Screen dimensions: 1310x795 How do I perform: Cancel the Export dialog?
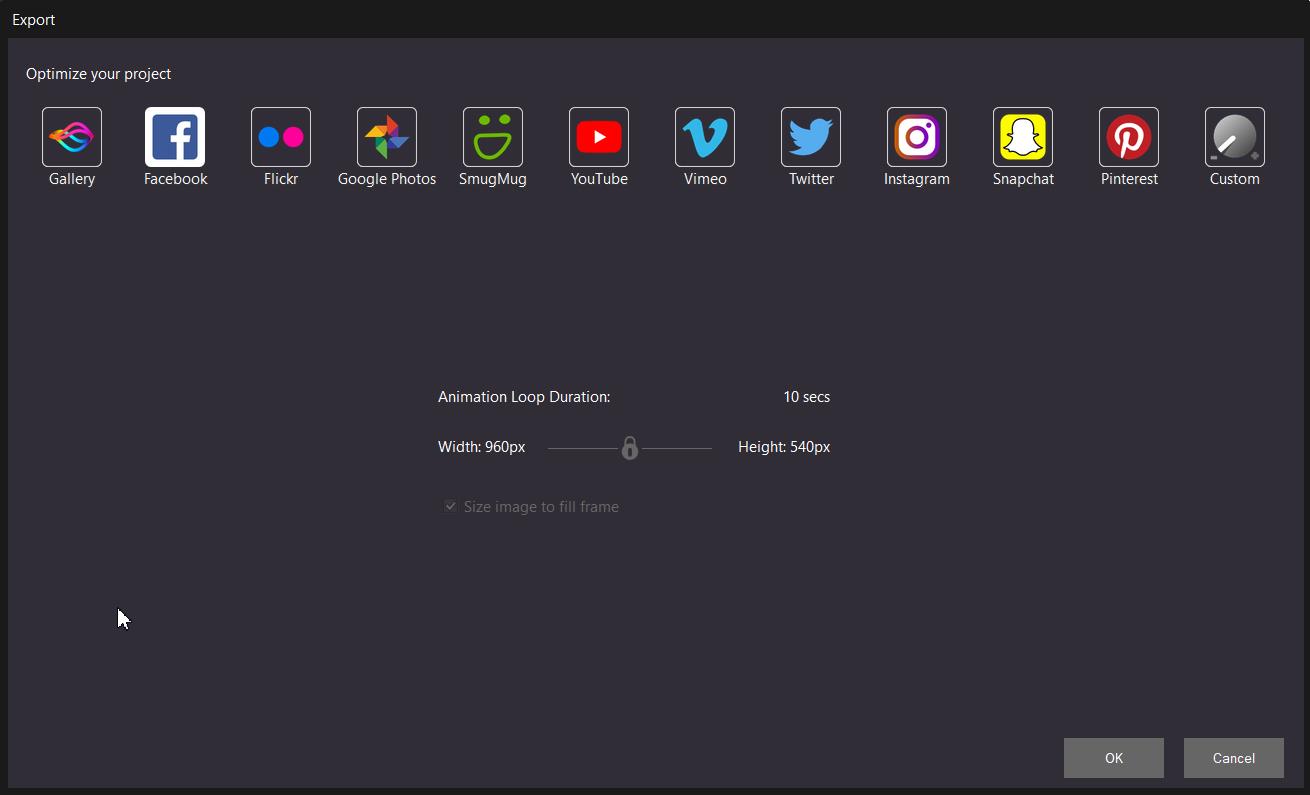click(x=1234, y=758)
